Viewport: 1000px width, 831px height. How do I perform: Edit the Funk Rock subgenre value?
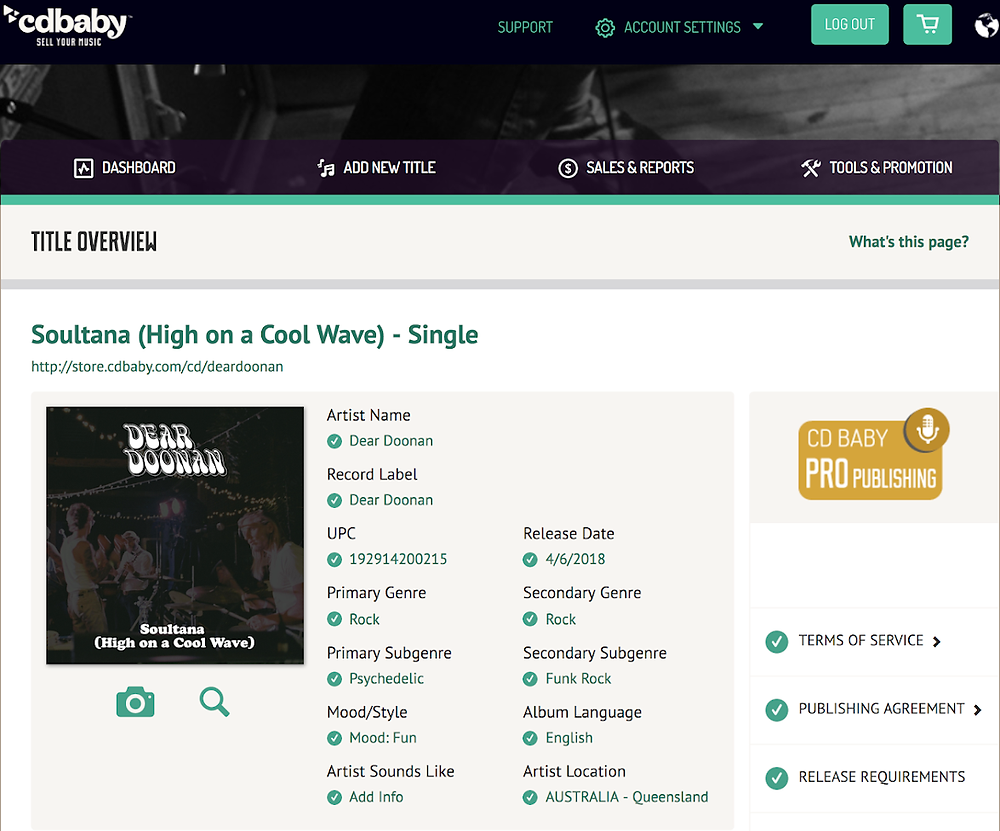pyautogui.click(x=578, y=679)
